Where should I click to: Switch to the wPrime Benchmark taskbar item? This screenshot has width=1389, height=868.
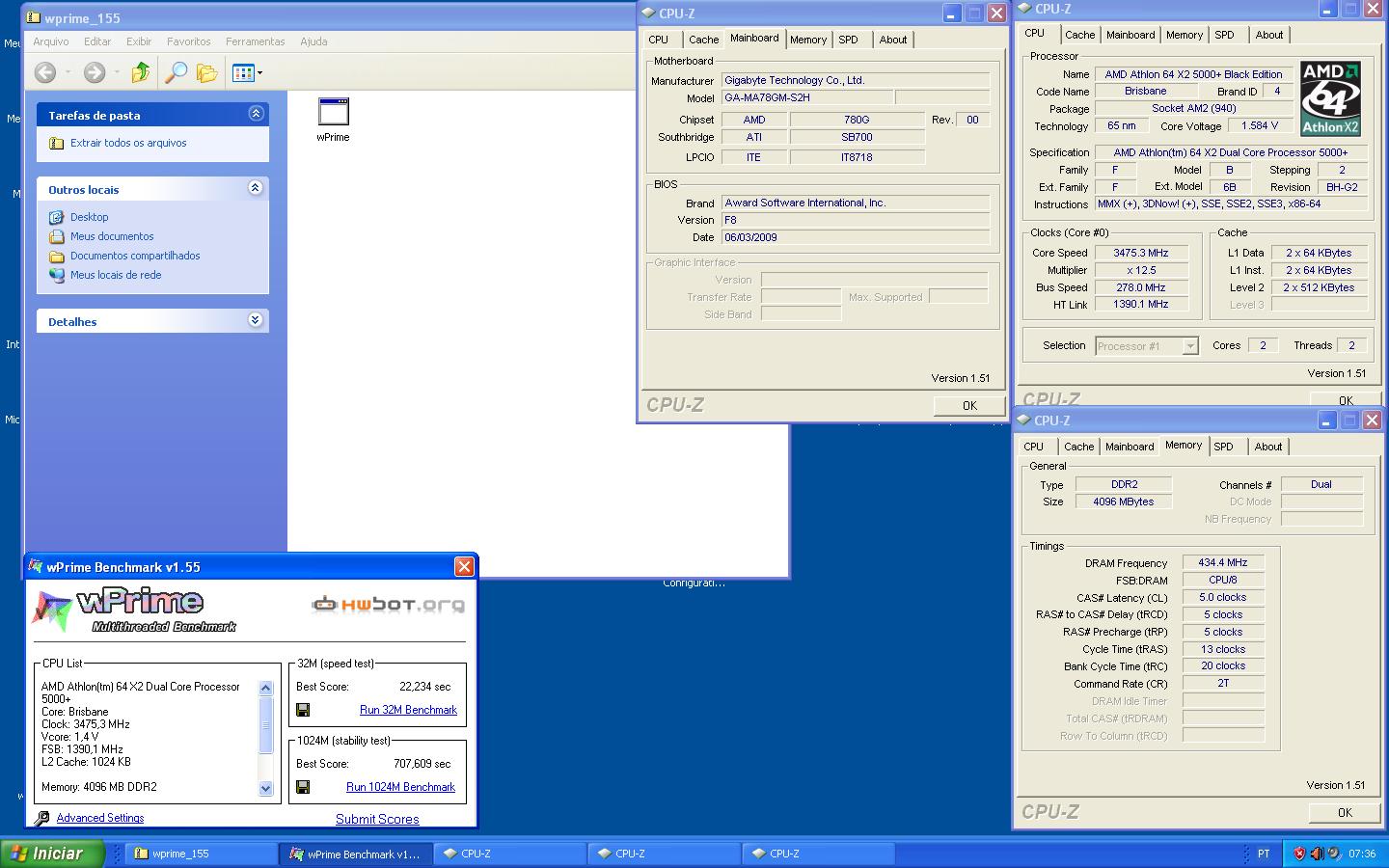355,854
